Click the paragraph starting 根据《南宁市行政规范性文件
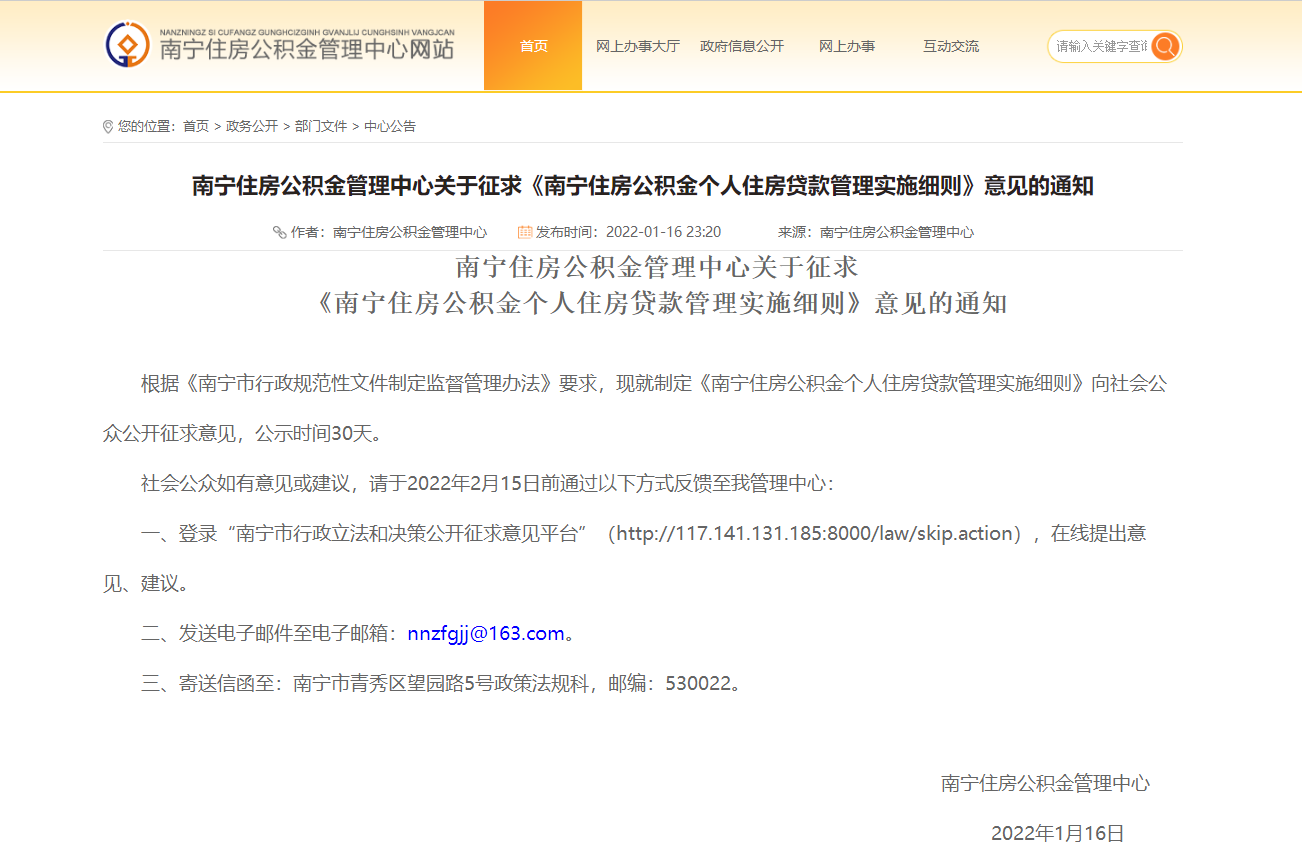1302x866 pixels. (635, 408)
